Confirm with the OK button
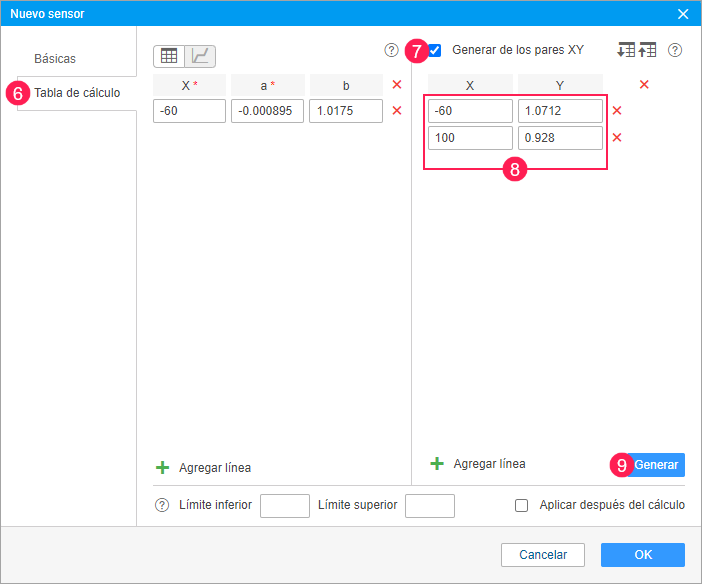This screenshot has width=702, height=584. coord(643,555)
